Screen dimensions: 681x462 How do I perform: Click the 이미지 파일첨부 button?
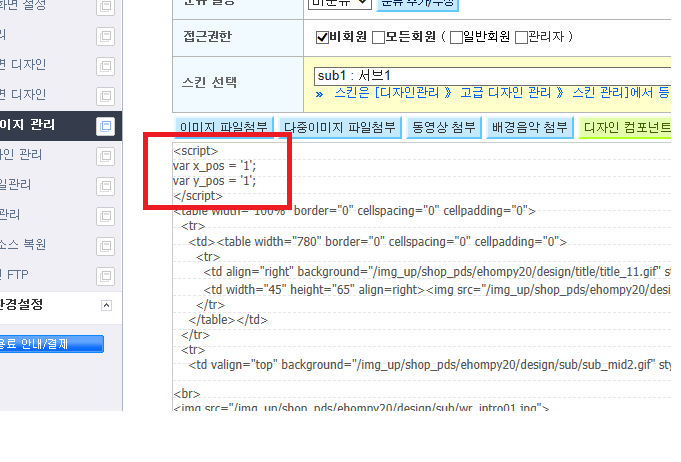tap(224, 127)
